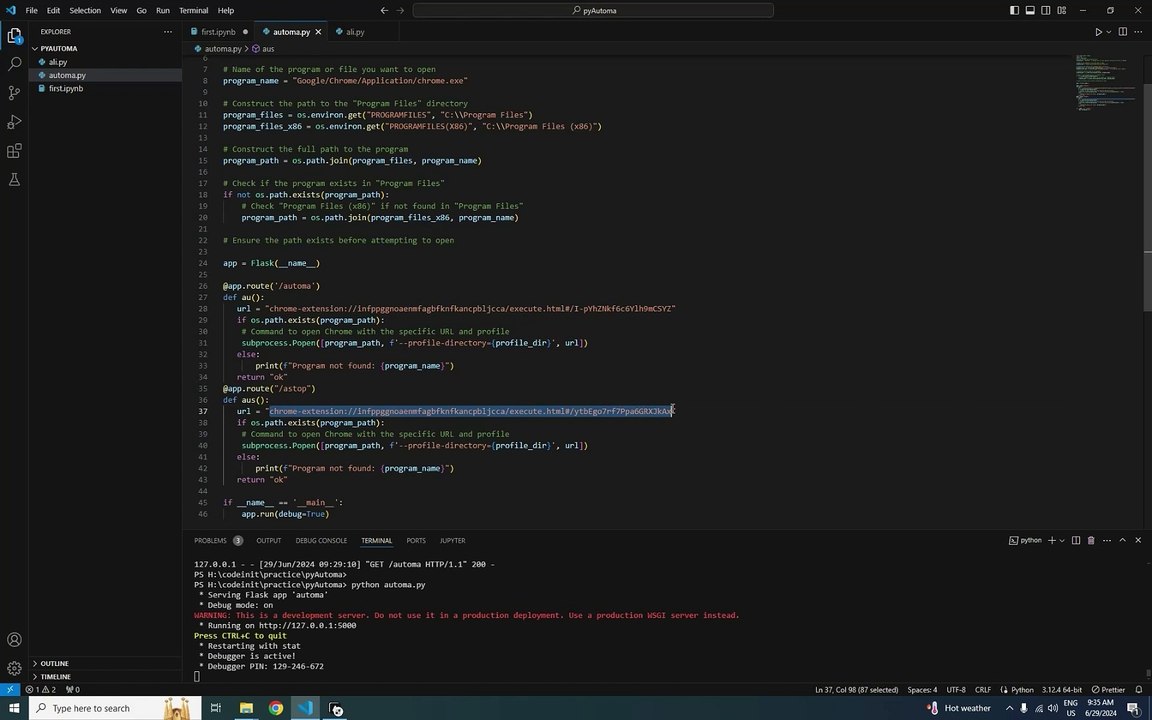The width and height of the screenshot is (1152, 720).
Task: Create a new terminal with plus icon
Action: coord(1051,541)
